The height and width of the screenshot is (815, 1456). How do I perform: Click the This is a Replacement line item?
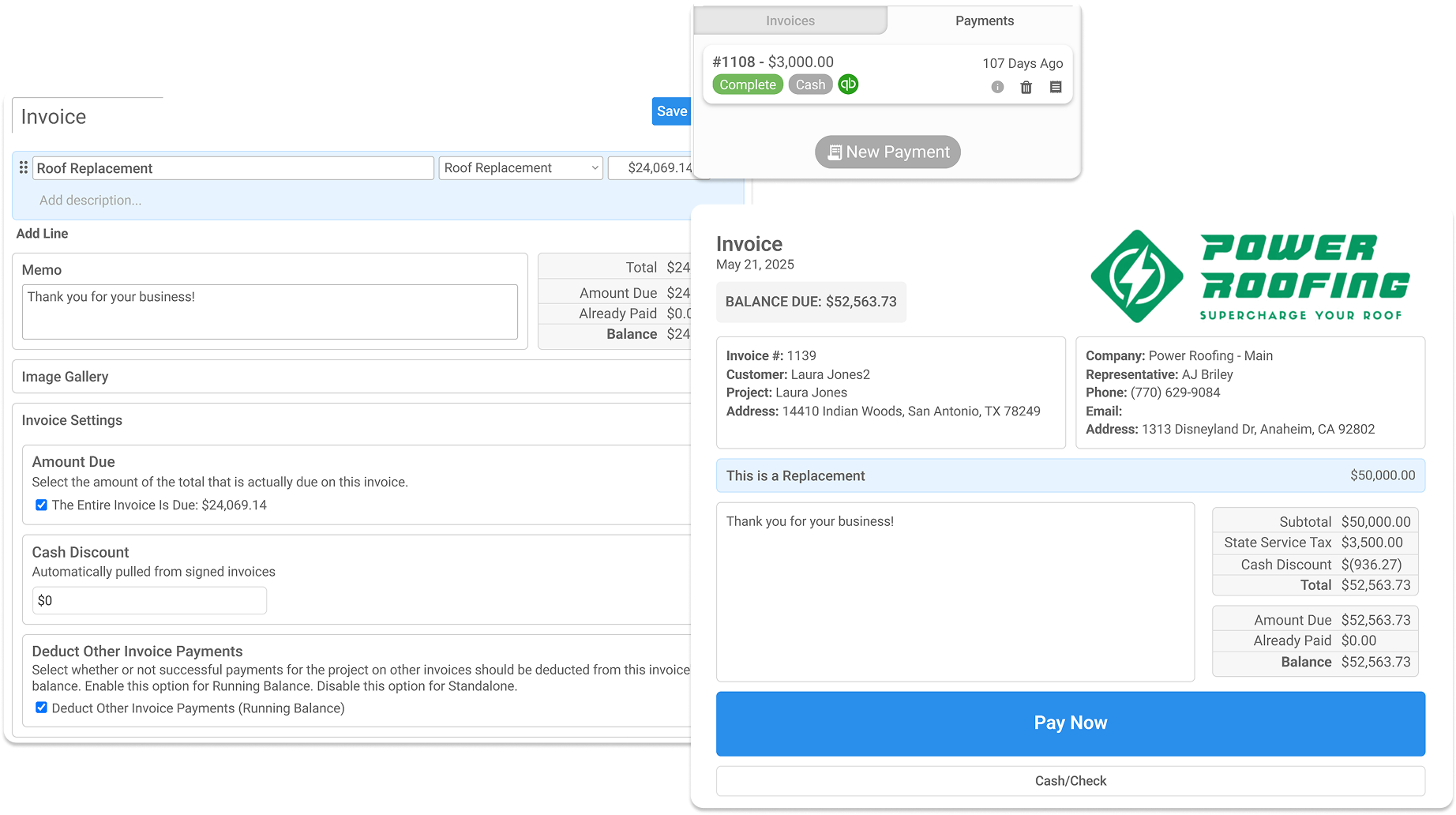tap(1071, 475)
